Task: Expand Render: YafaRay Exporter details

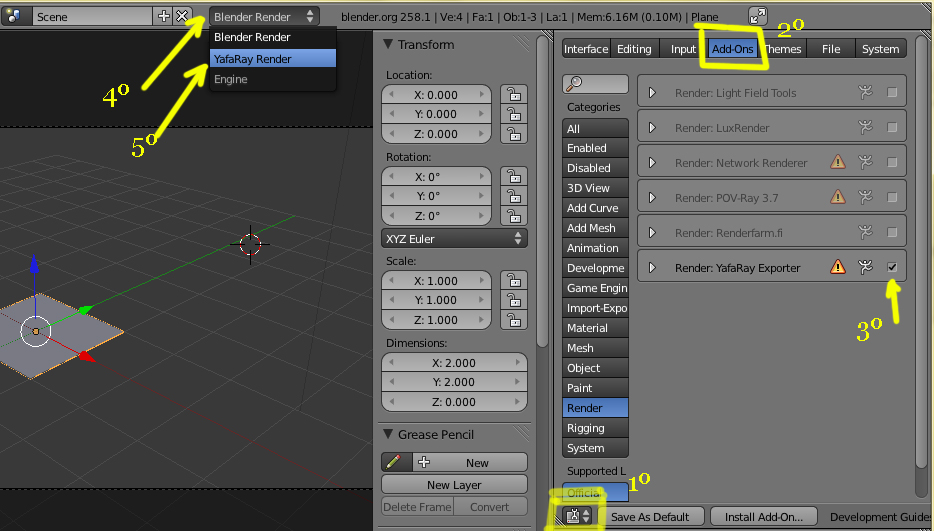Action: [652, 268]
